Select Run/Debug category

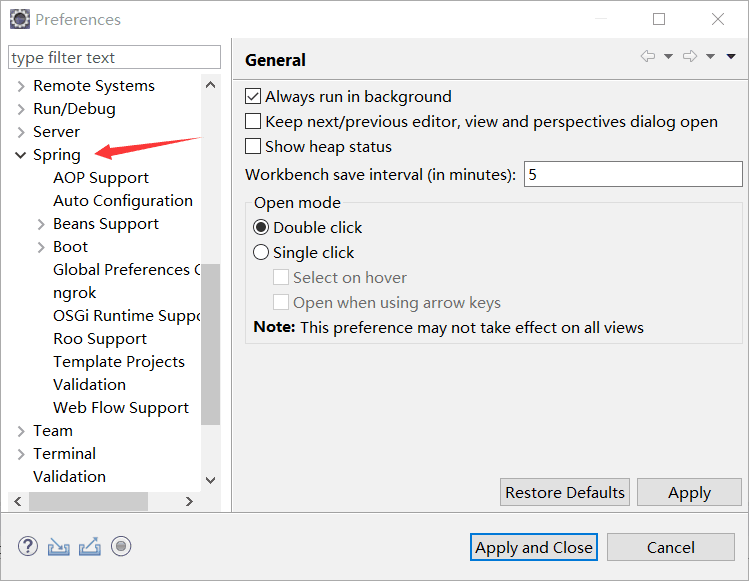74,109
